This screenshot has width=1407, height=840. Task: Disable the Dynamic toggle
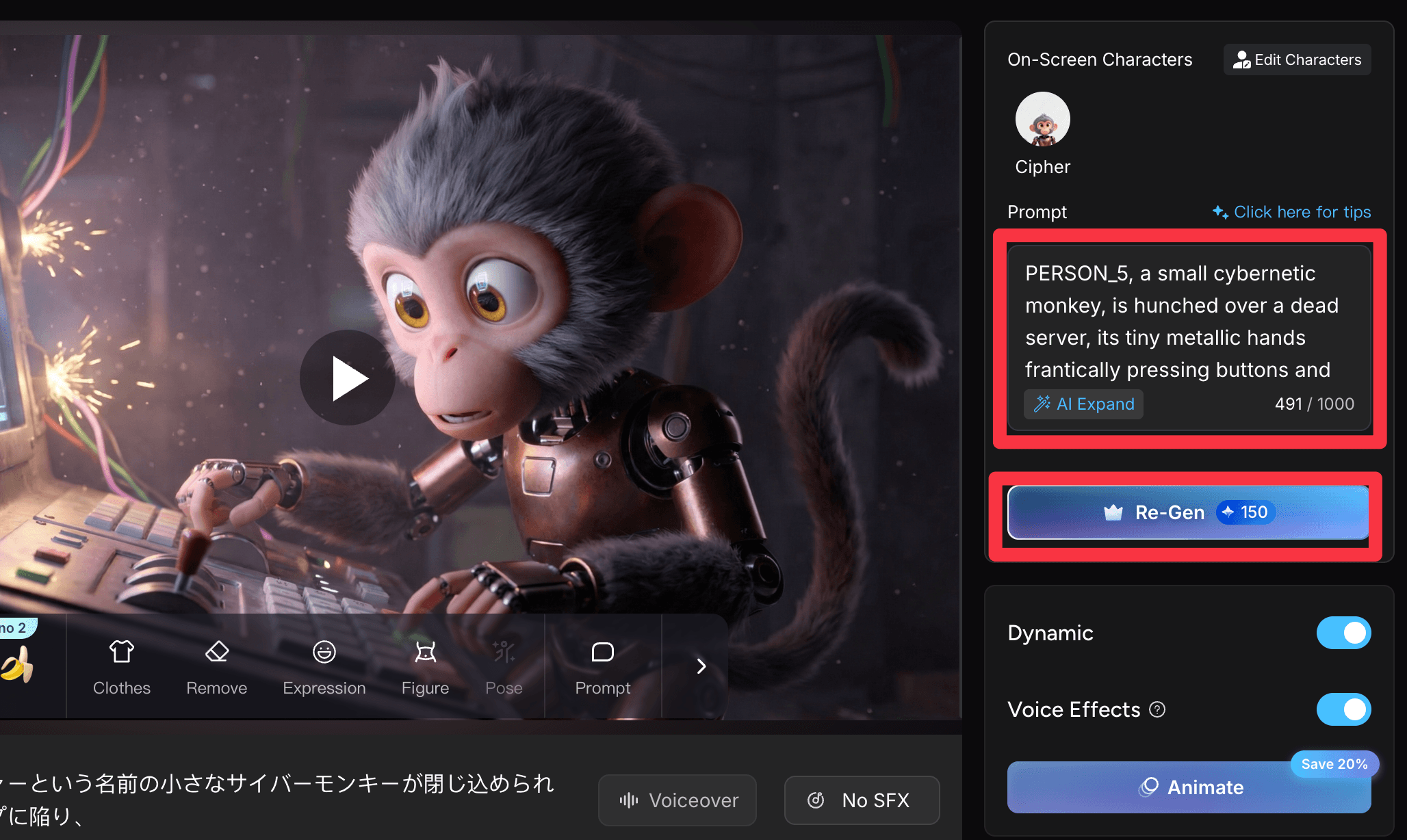[1343, 633]
